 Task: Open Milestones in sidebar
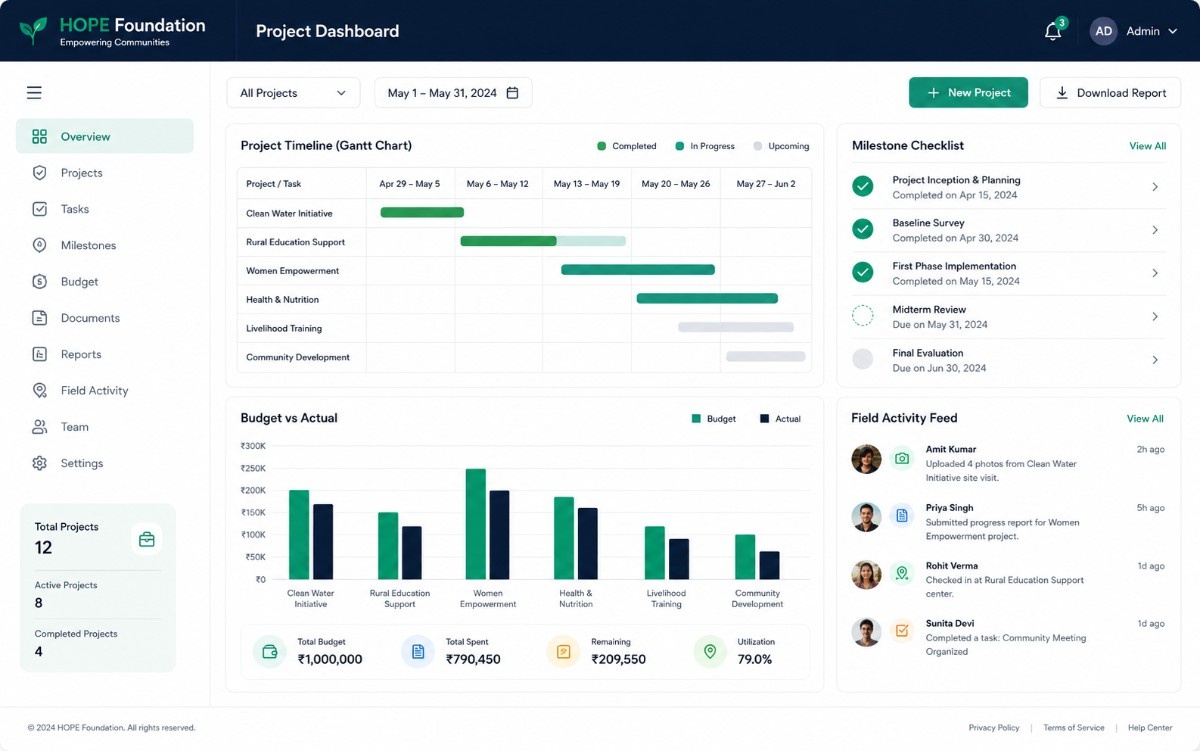pyautogui.click(x=105, y=245)
